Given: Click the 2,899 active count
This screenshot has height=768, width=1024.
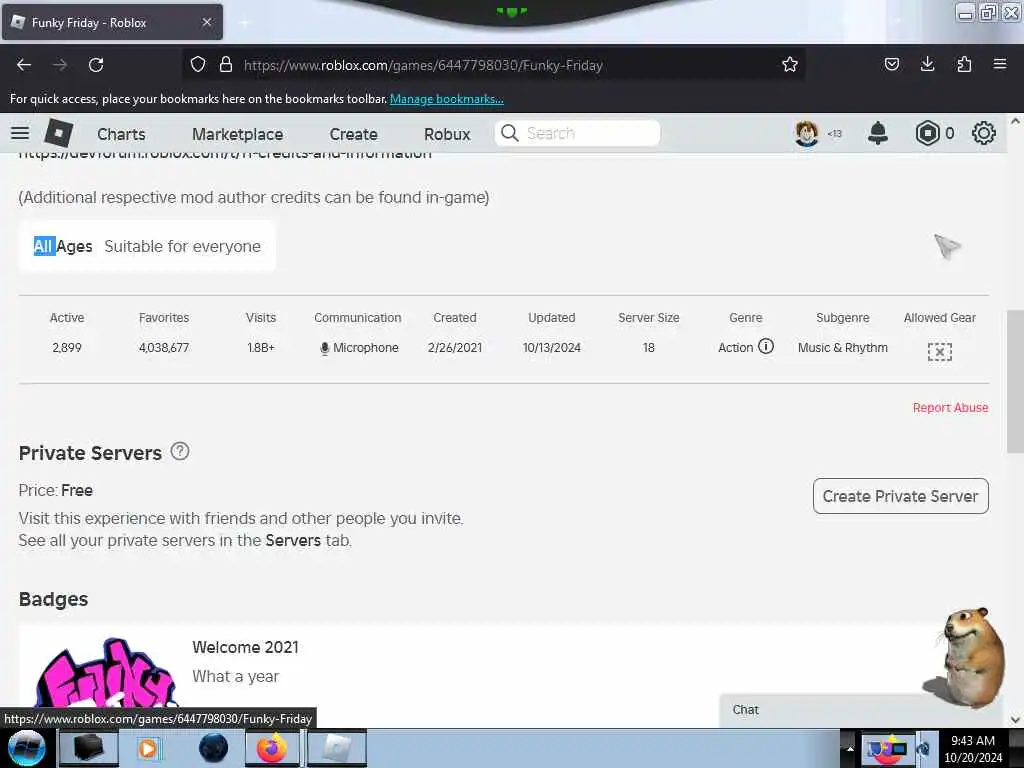Looking at the screenshot, I should [x=67, y=347].
